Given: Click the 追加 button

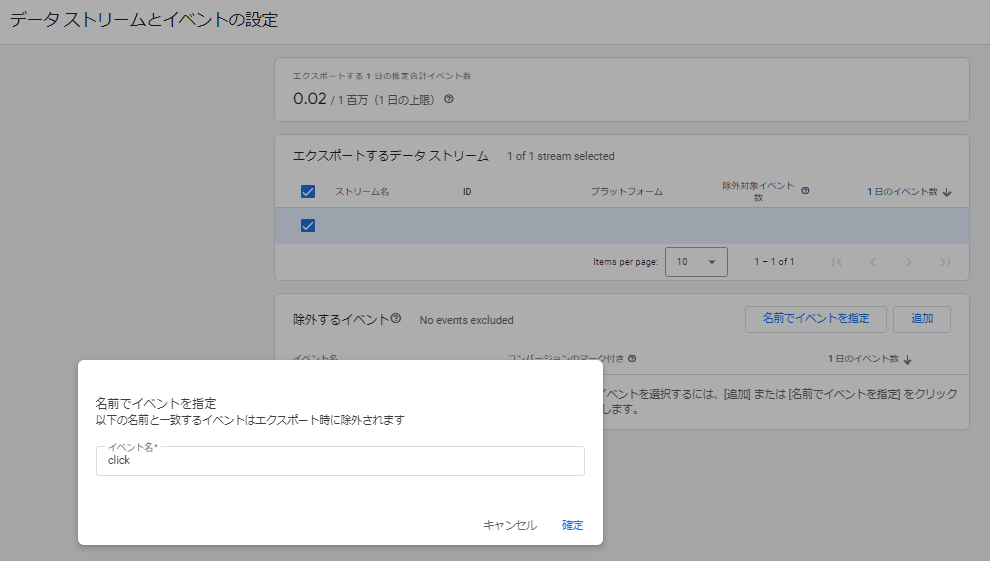Looking at the screenshot, I should [921, 319].
